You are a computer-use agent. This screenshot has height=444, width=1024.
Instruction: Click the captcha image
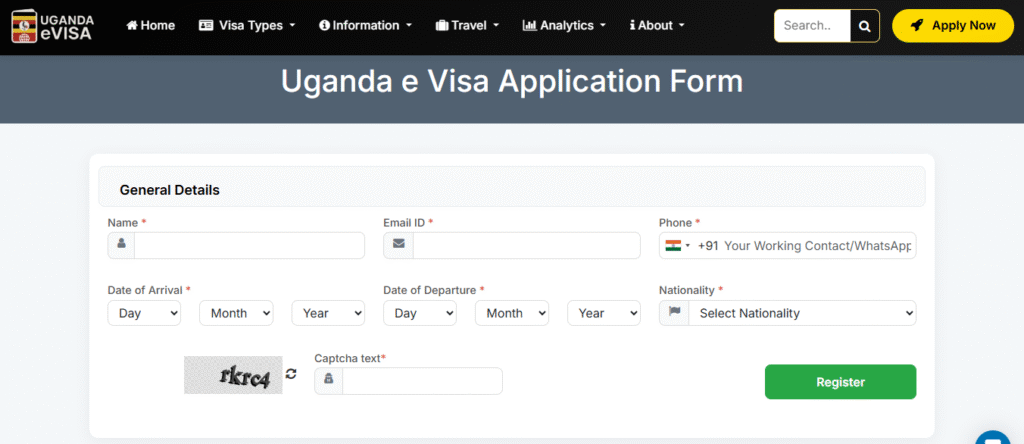pyautogui.click(x=233, y=374)
